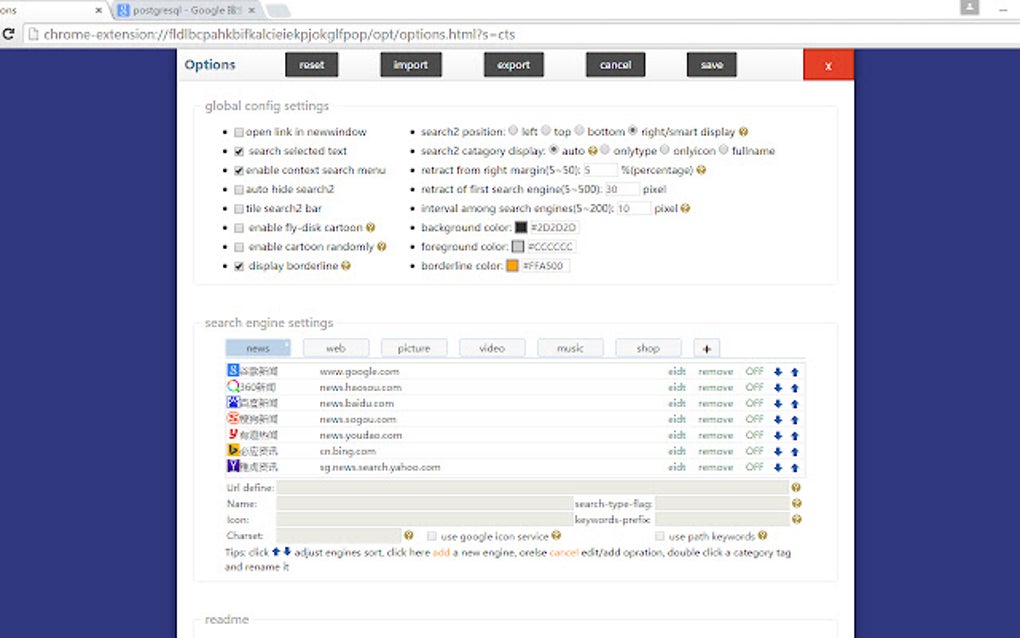
Task: Open the video engine category
Action: pos(492,347)
